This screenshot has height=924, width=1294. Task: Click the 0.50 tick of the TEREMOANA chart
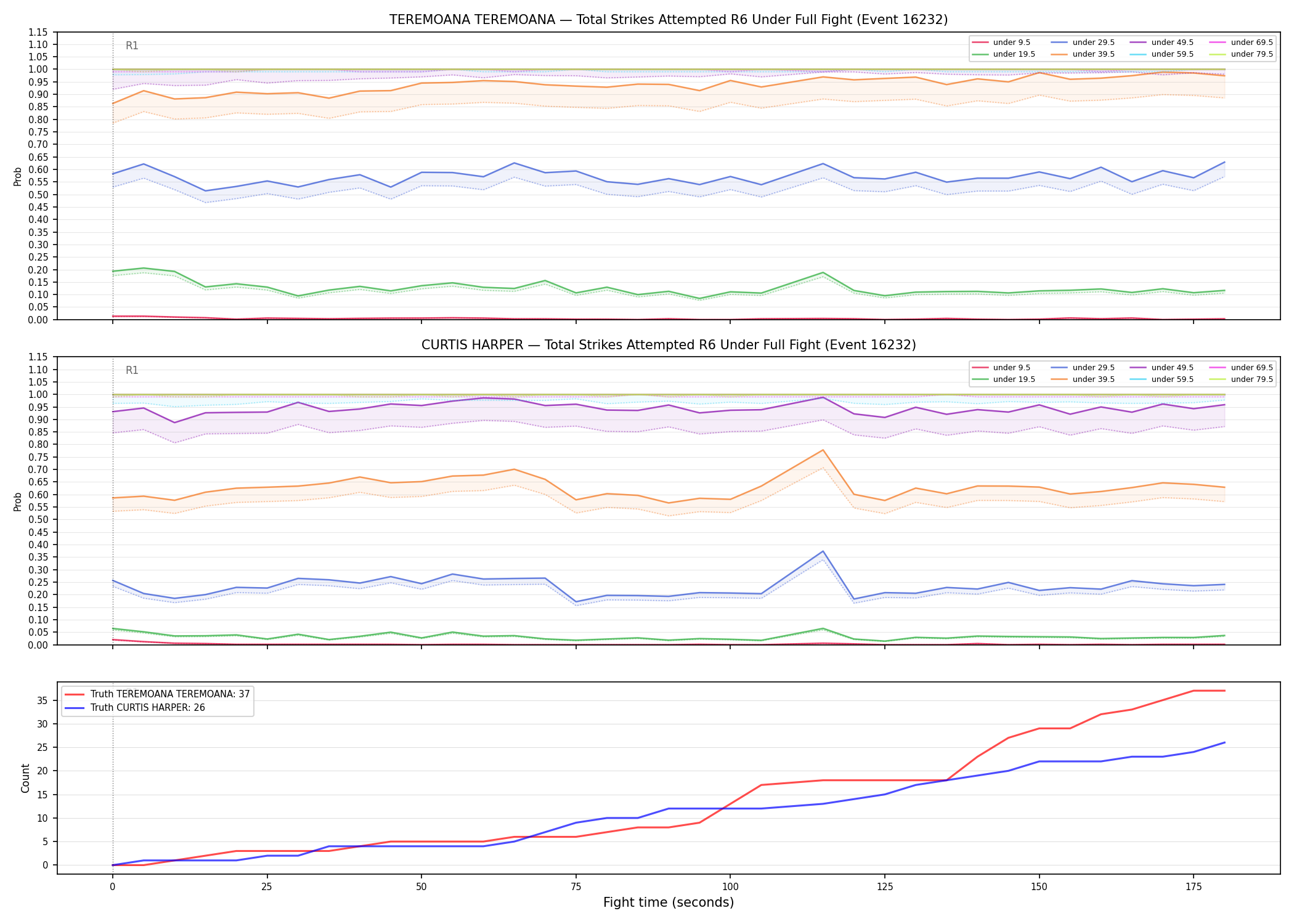38,195
